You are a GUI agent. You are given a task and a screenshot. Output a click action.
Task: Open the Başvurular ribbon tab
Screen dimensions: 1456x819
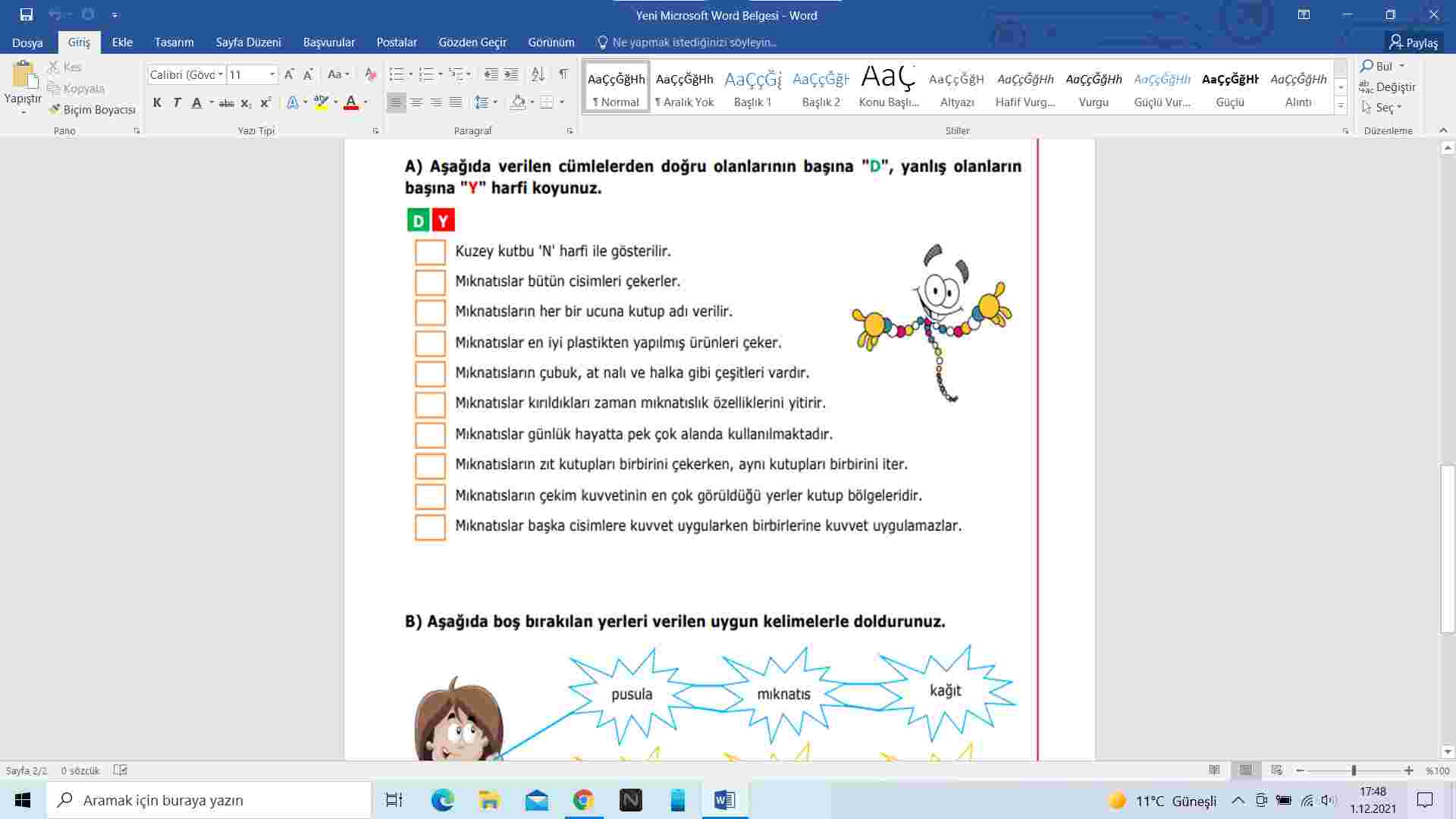point(328,42)
